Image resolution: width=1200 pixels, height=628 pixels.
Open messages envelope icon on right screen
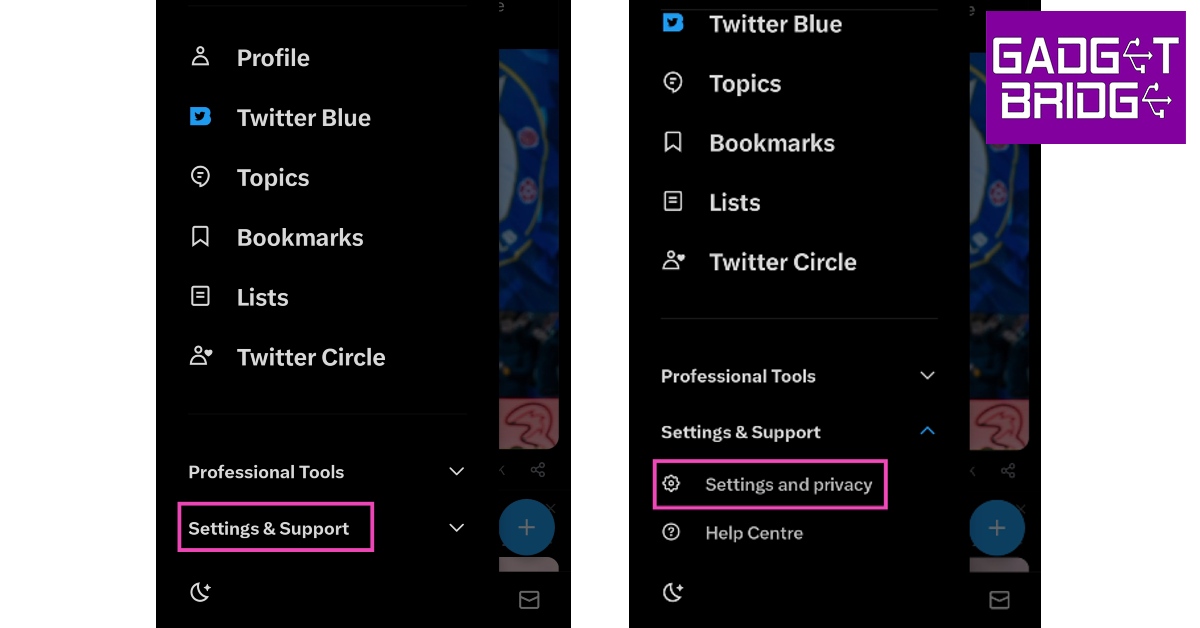pos(998,599)
